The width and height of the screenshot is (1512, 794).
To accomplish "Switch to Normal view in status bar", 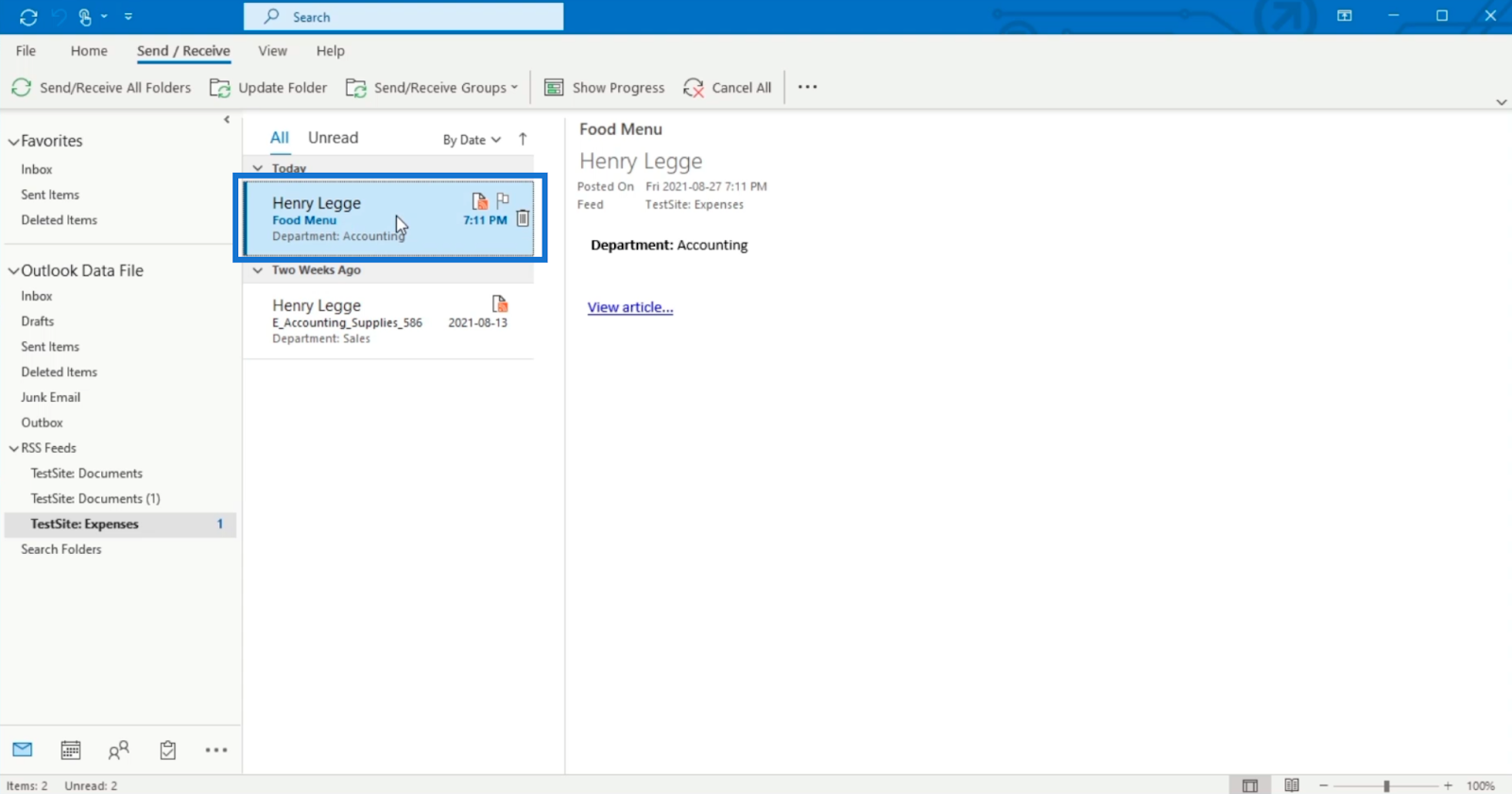I will [x=1249, y=785].
